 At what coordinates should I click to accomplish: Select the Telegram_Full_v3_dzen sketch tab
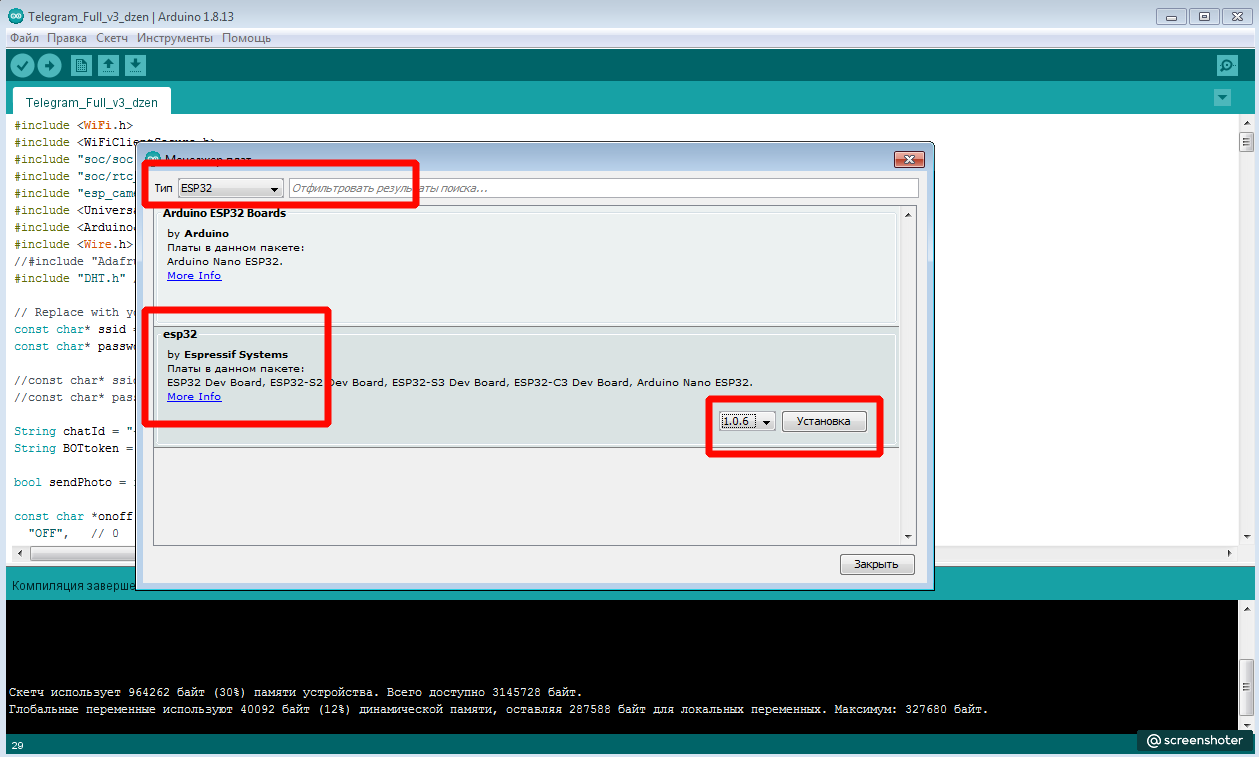click(x=92, y=102)
